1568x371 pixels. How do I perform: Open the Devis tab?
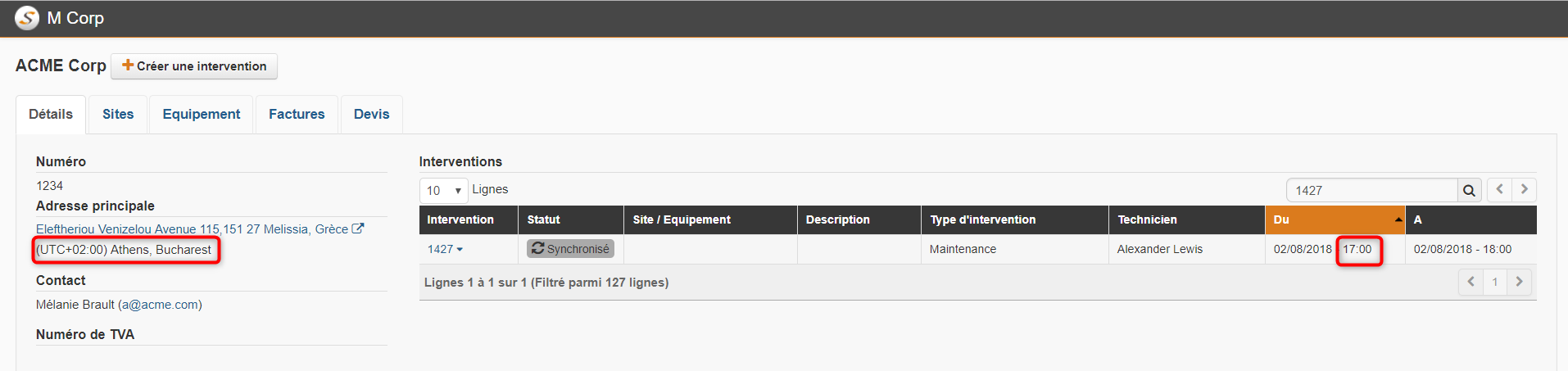371,114
